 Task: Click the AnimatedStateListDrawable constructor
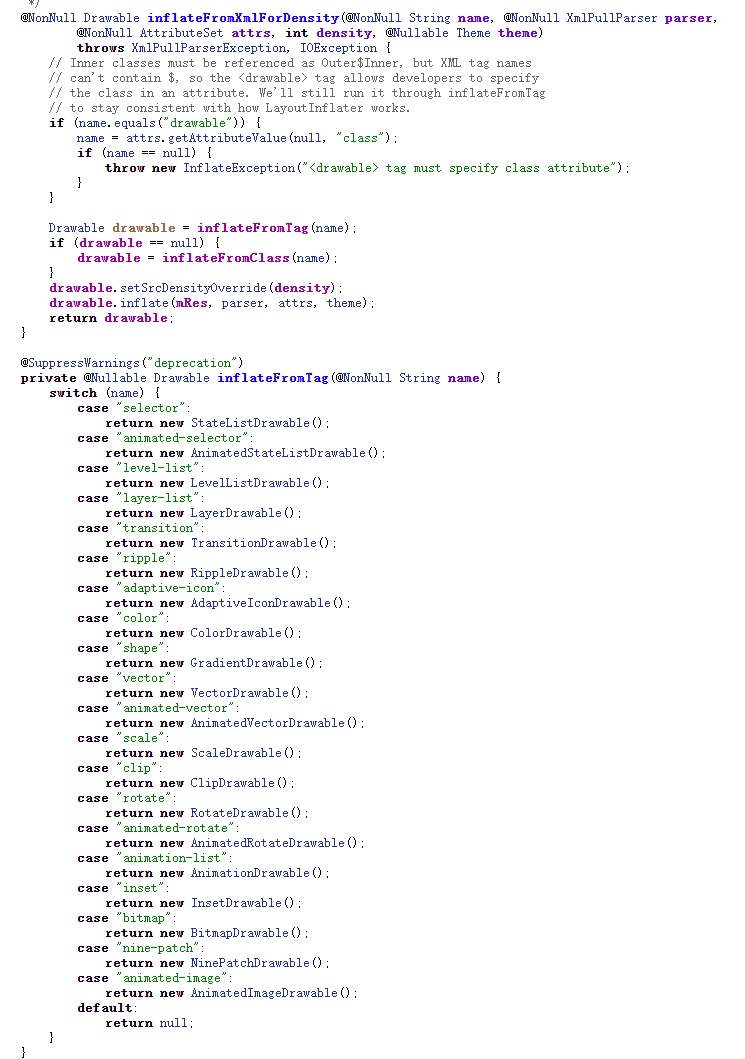[x=278, y=453]
